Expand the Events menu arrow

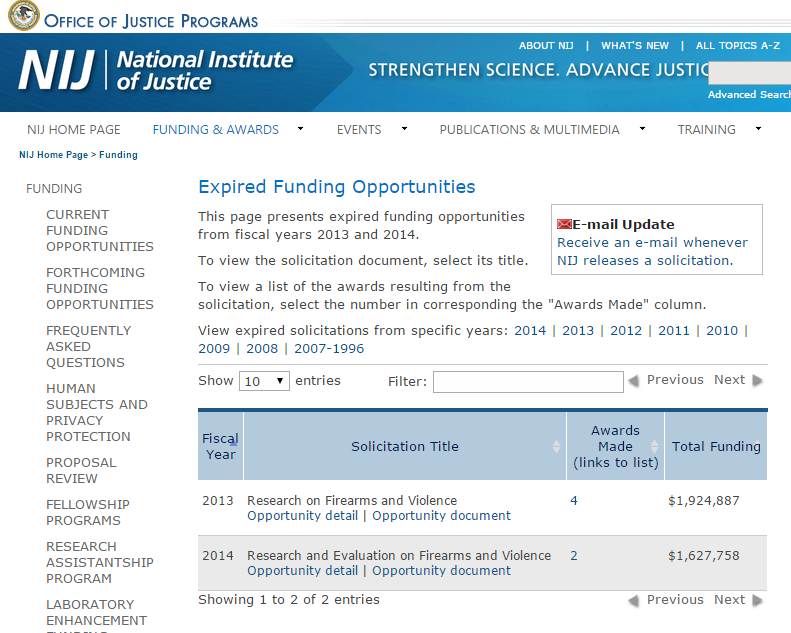(x=404, y=129)
